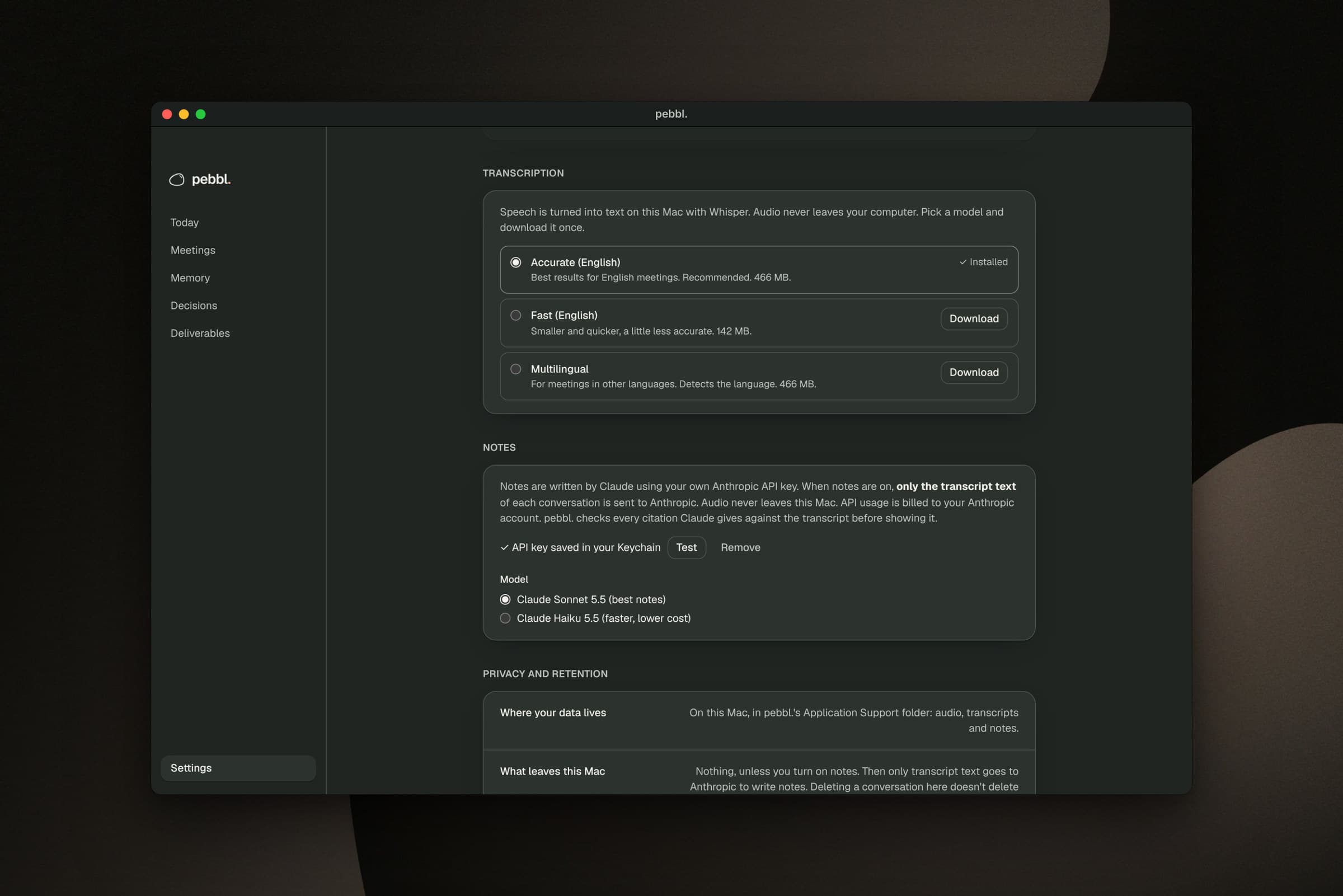Download the Multilingual model
This screenshot has height=896, width=1343.
(x=974, y=373)
